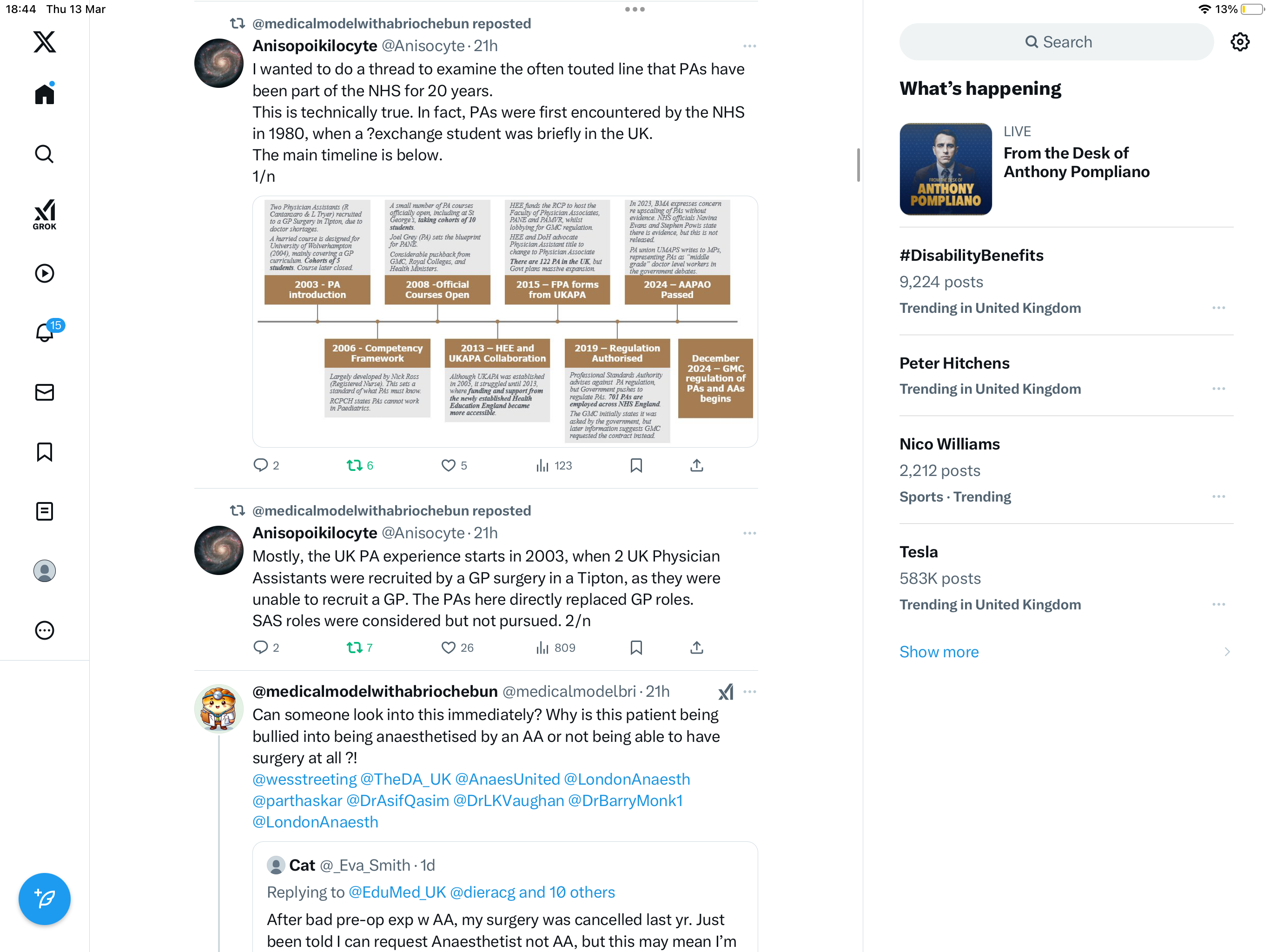Click the Grok icon on medicalmodelwithabriochebun's post
This screenshot has height=952, width=1270.
click(x=726, y=692)
